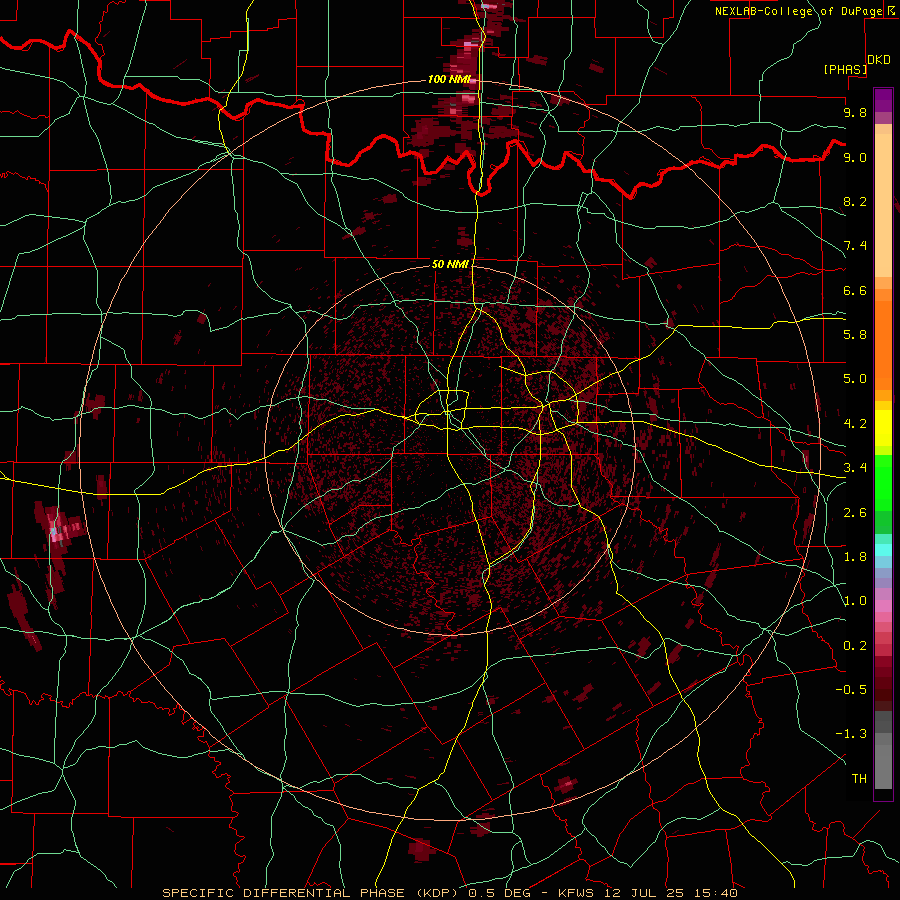The height and width of the screenshot is (900, 900).
Task: Click the 7.4 value on the scale
Action: coord(855,246)
